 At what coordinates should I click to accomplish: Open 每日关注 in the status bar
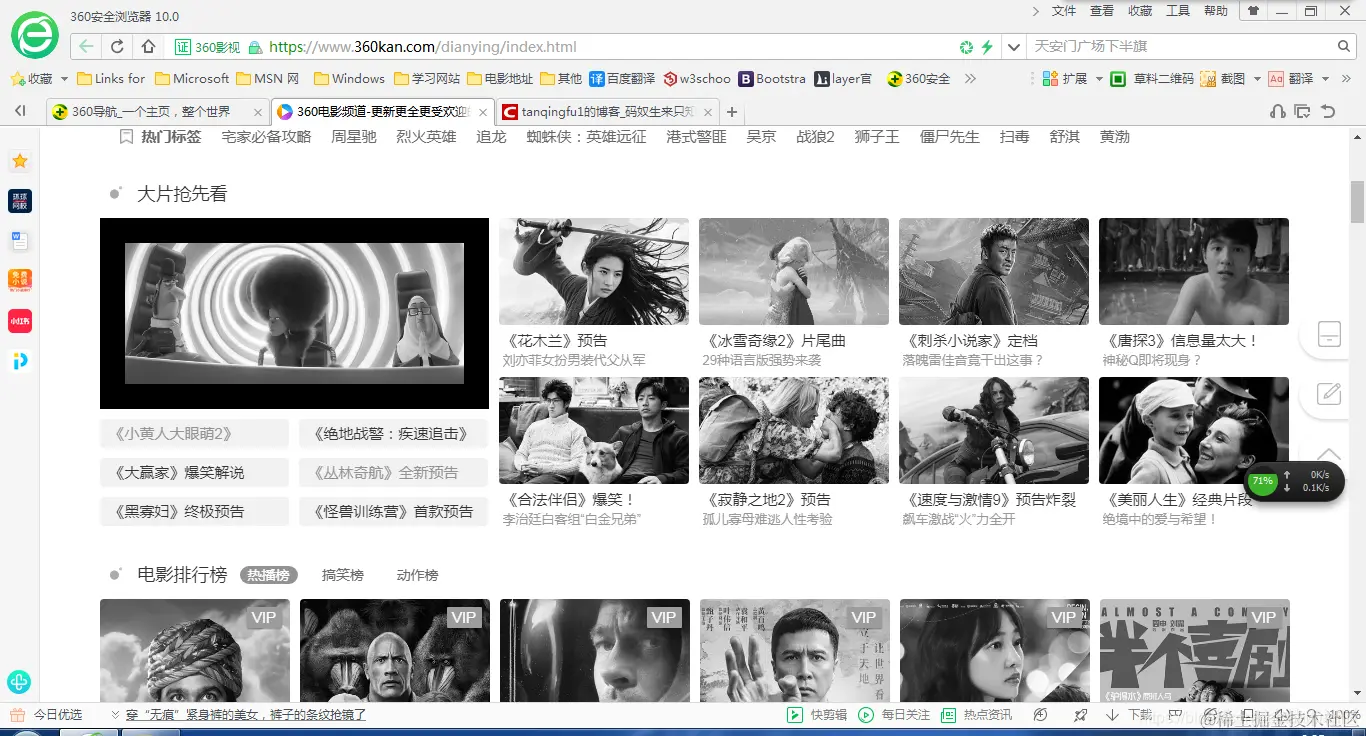[895, 715]
